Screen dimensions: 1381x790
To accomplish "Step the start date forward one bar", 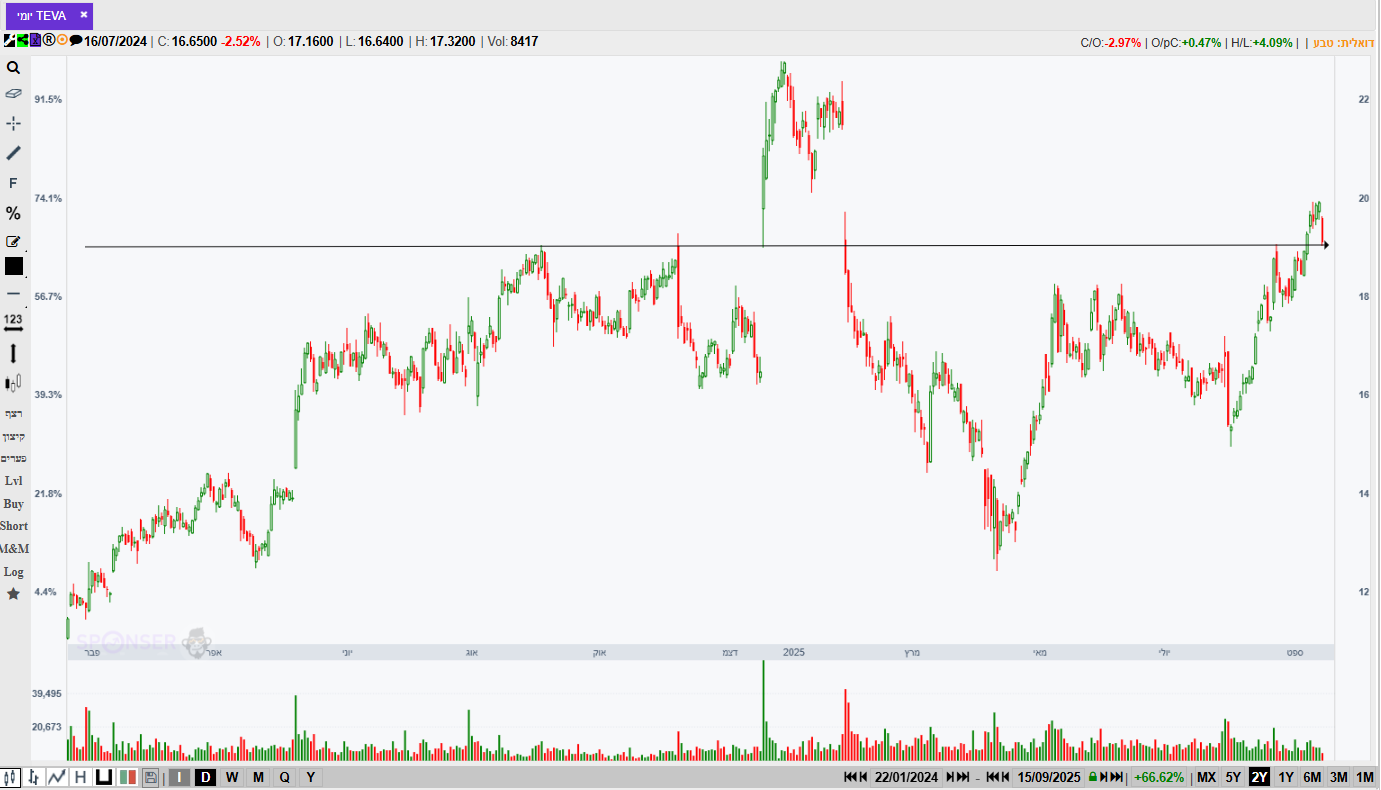I will click(950, 777).
